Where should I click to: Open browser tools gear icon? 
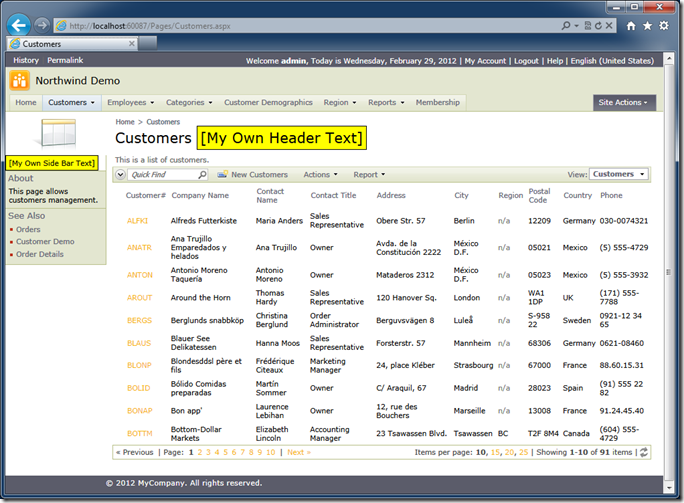tap(663, 26)
